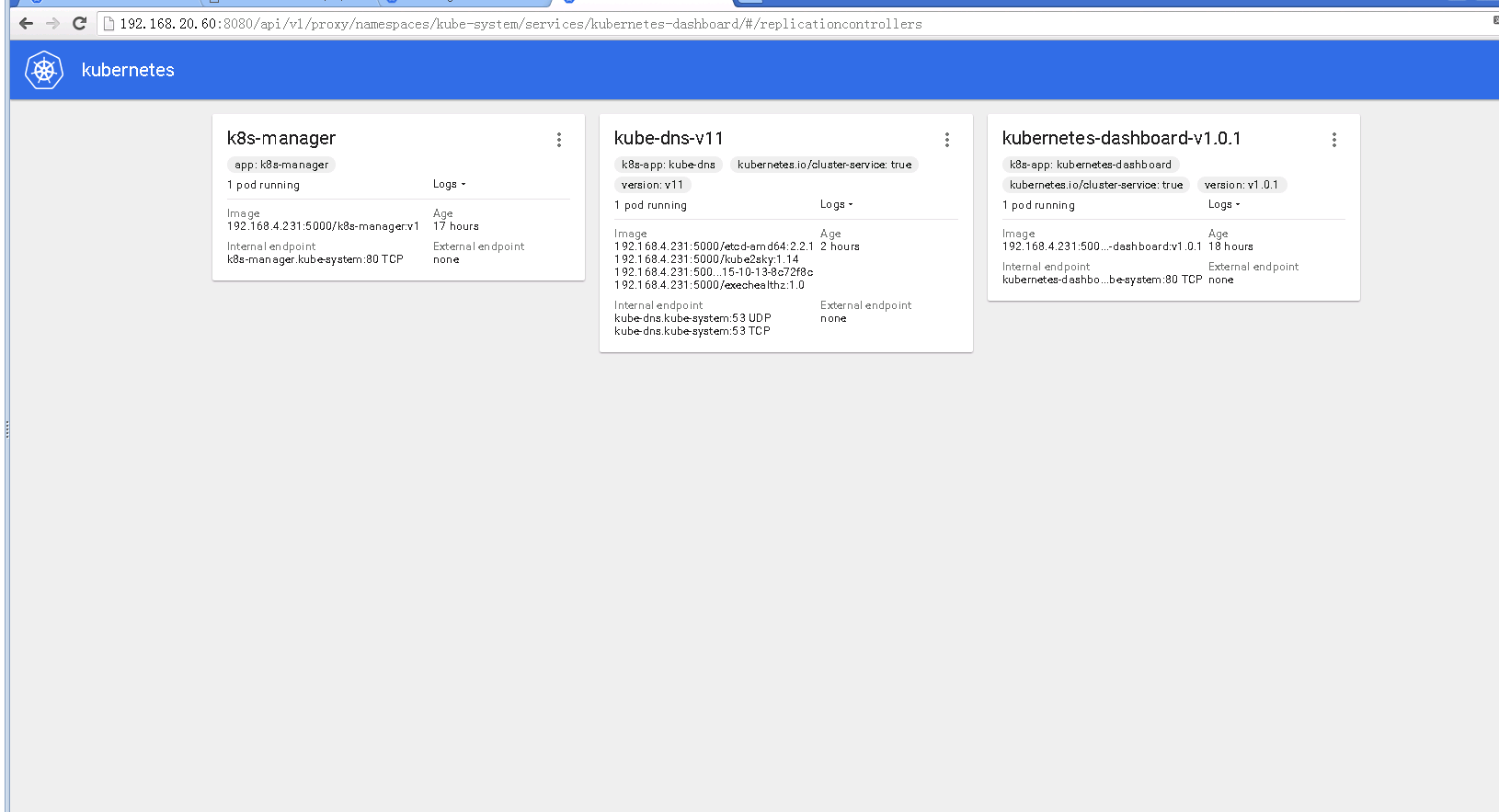The image size is (1499, 812).
Task: Select the k8s-app: kube-dns label chip
Action: 669,165
